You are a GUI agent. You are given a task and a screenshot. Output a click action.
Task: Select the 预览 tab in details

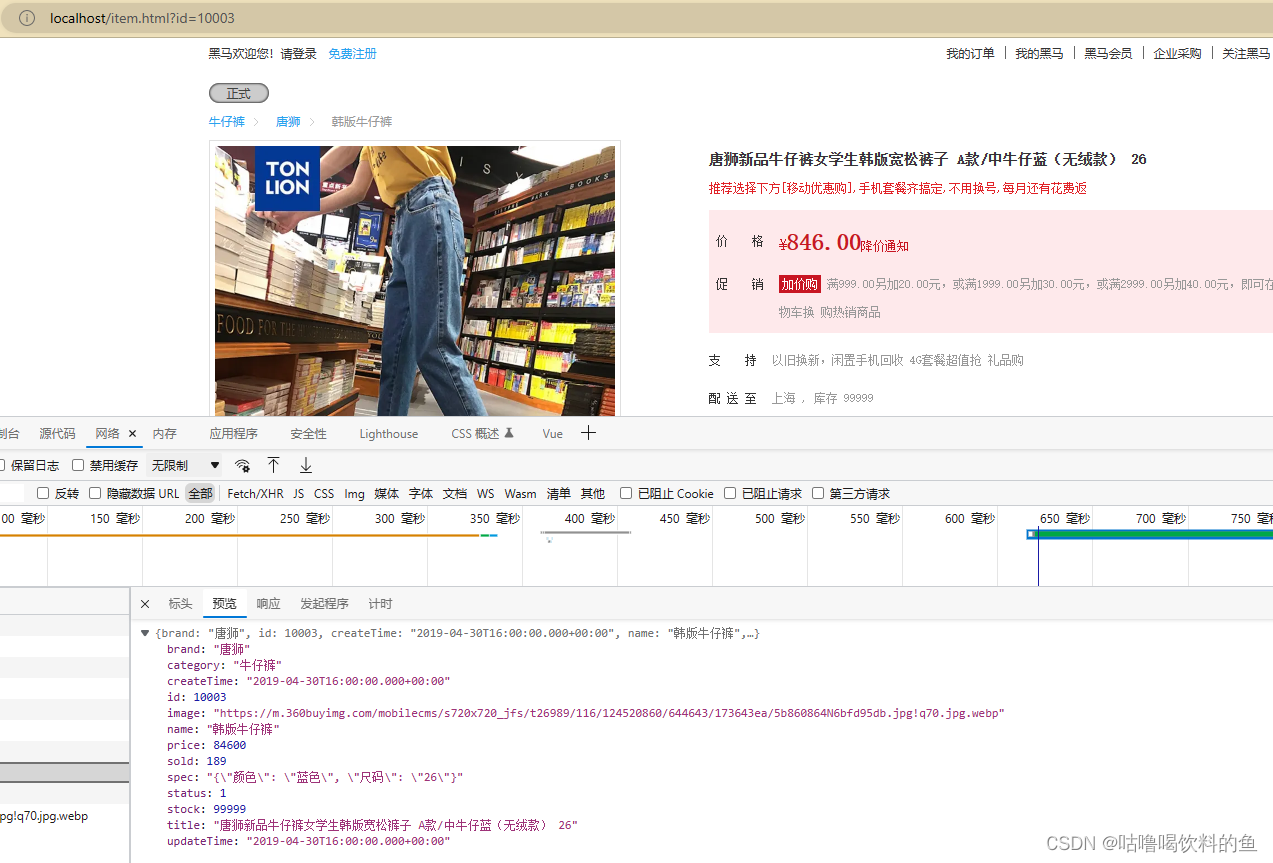pyautogui.click(x=225, y=604)
